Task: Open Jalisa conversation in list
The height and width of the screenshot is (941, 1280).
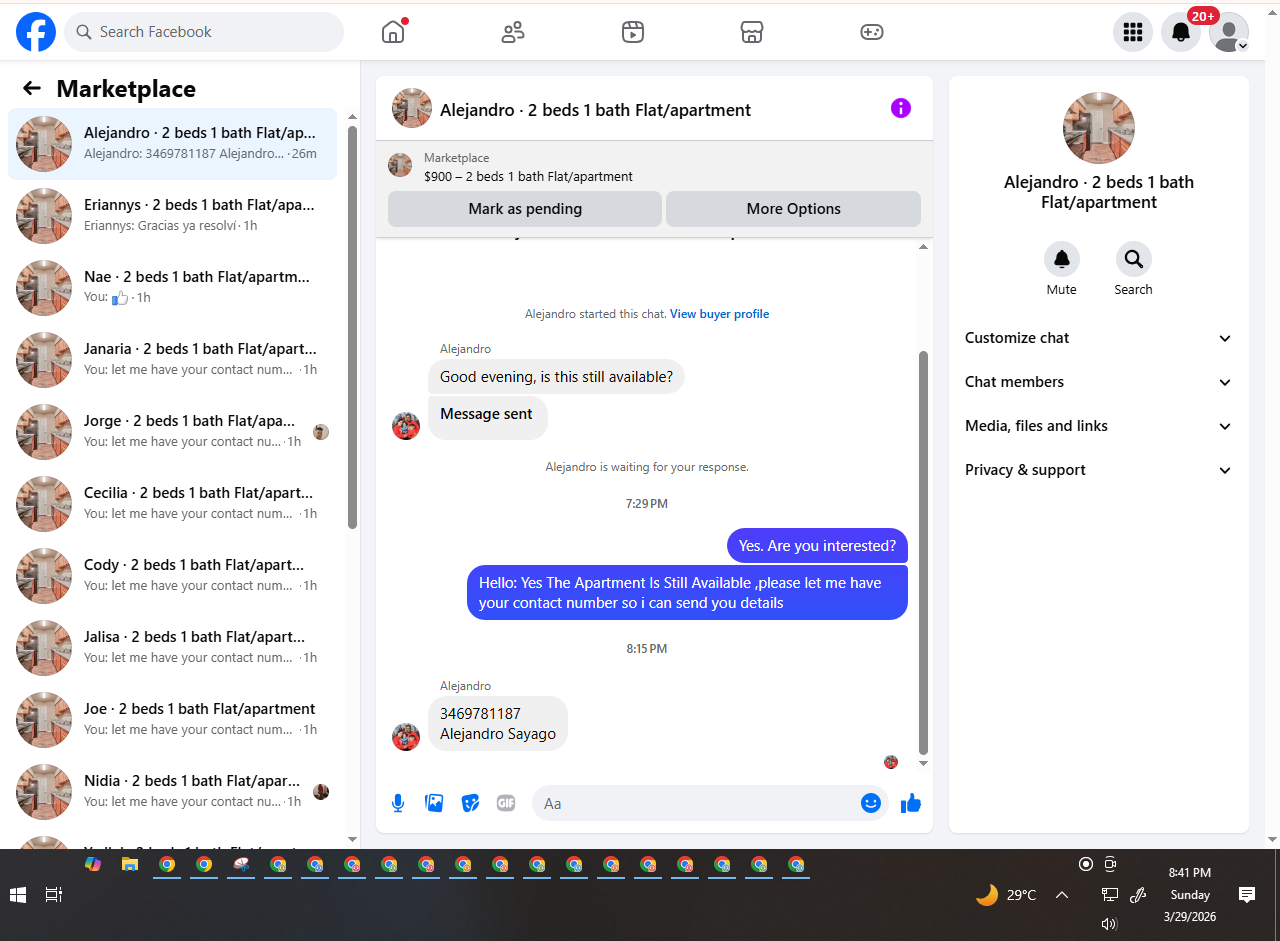Action: pos(173,648)
